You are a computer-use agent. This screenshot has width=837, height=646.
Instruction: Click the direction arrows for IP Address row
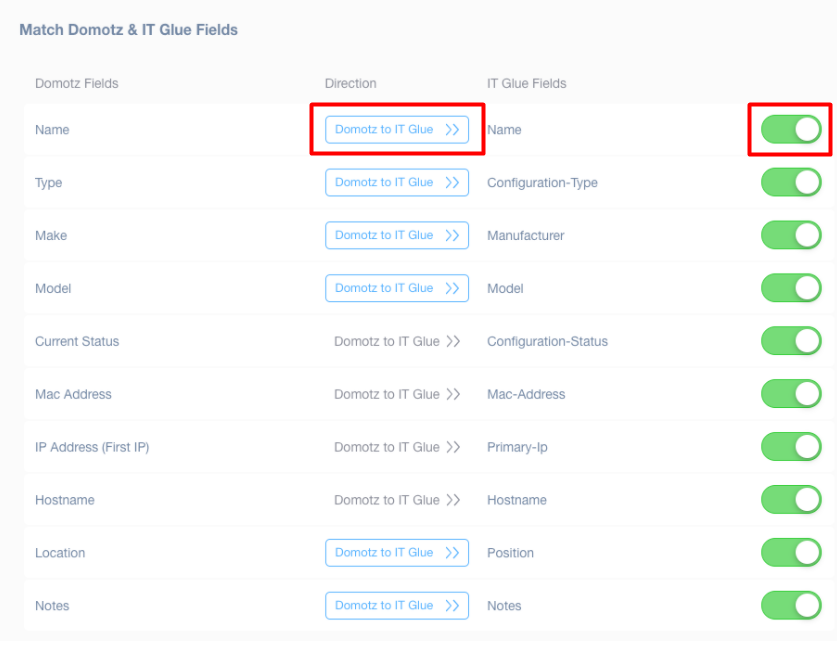tap(453, 448)
